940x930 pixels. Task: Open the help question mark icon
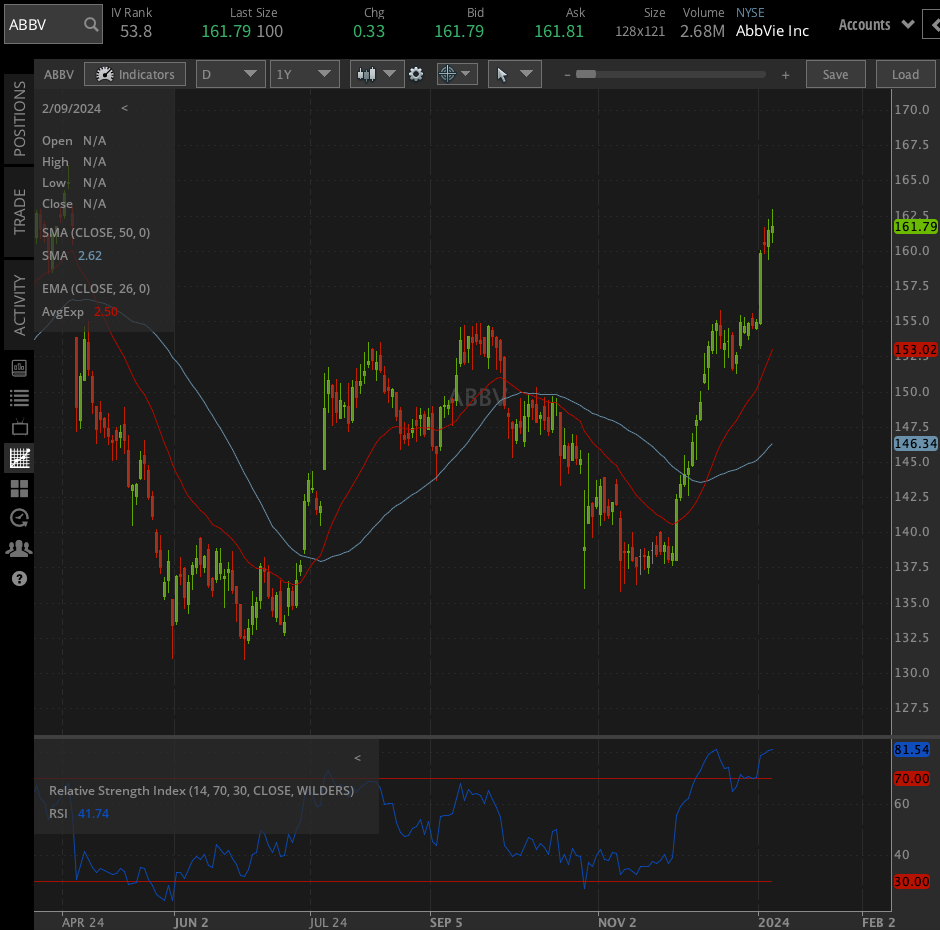click(x=19, y=578)
